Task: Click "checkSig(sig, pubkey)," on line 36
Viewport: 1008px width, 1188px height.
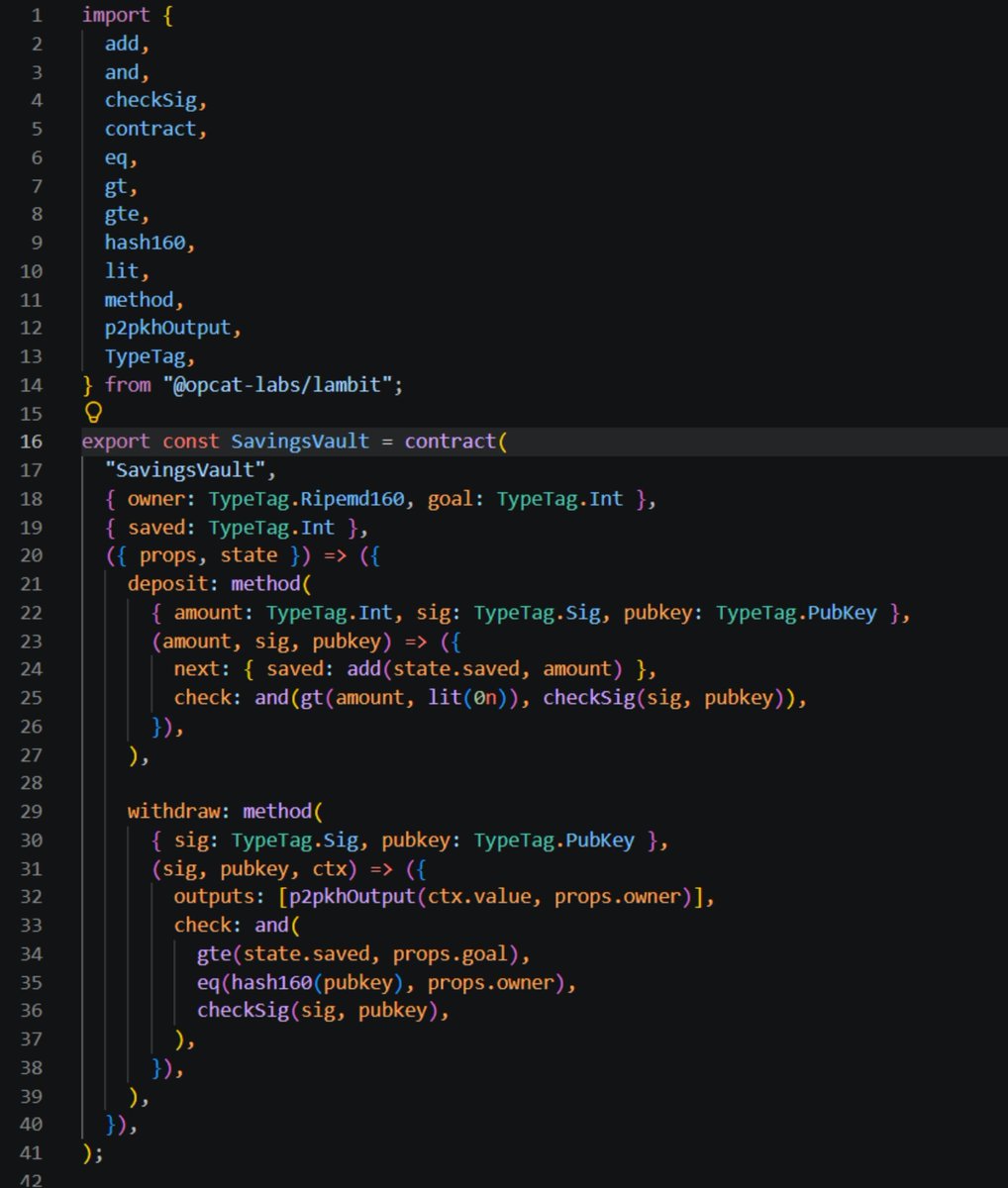Action: click(x=324, y=1010)
